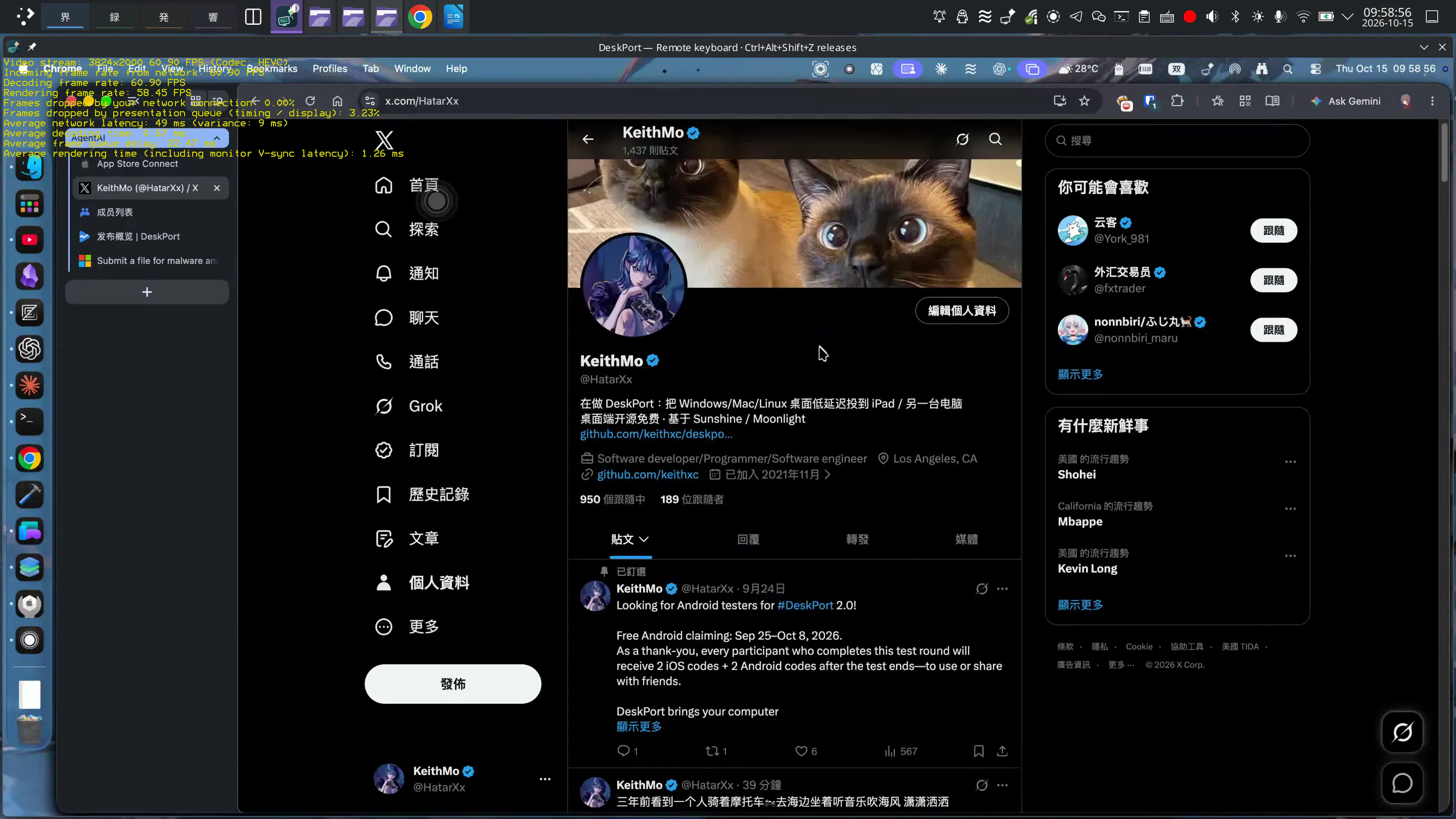Open Chrome three-dot menu

click(1432, 101)
